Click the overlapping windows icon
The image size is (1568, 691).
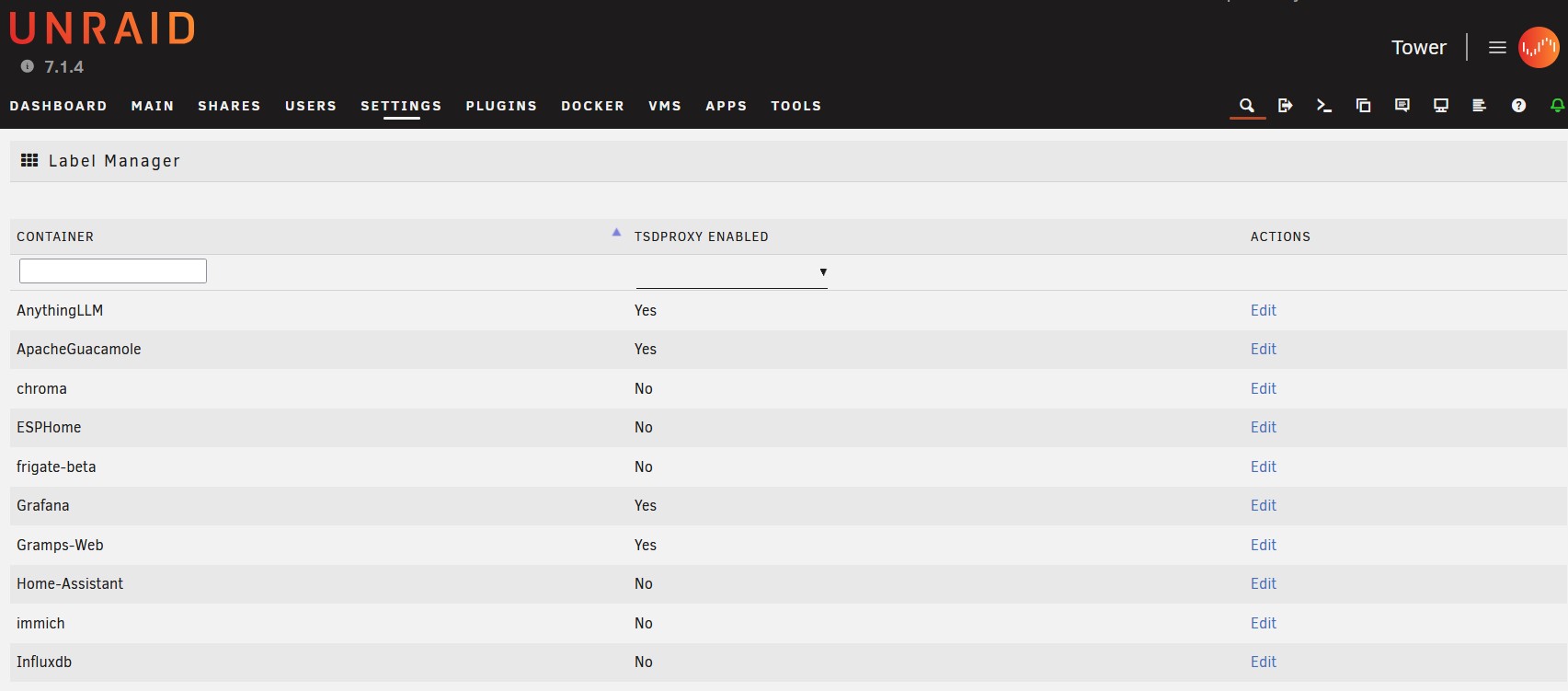1364,106
